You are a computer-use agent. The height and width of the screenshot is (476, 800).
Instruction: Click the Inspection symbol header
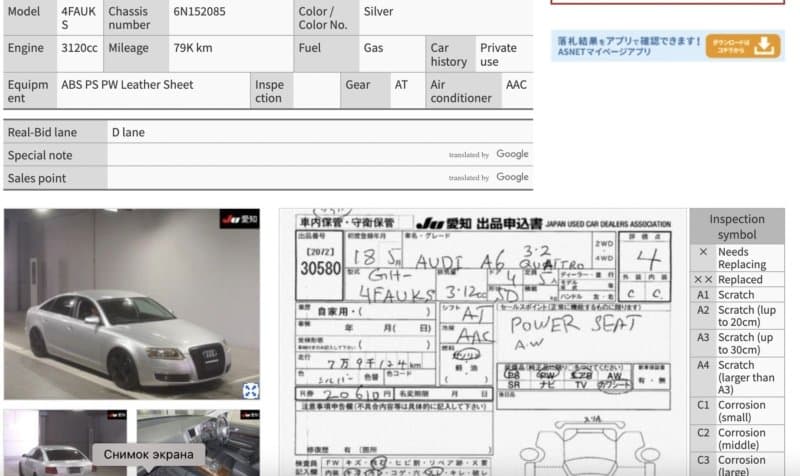pyautogui.click(x=737, y=226)
